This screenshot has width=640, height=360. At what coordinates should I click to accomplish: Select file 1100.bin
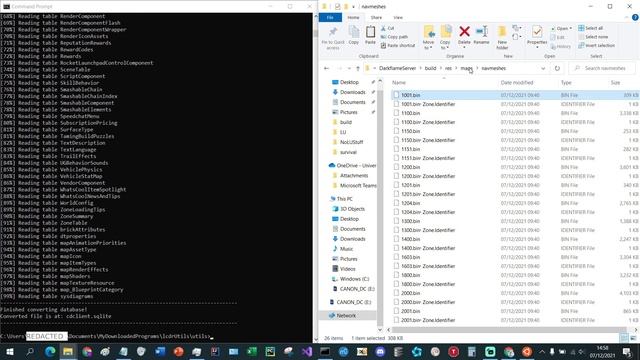[410, 113]
